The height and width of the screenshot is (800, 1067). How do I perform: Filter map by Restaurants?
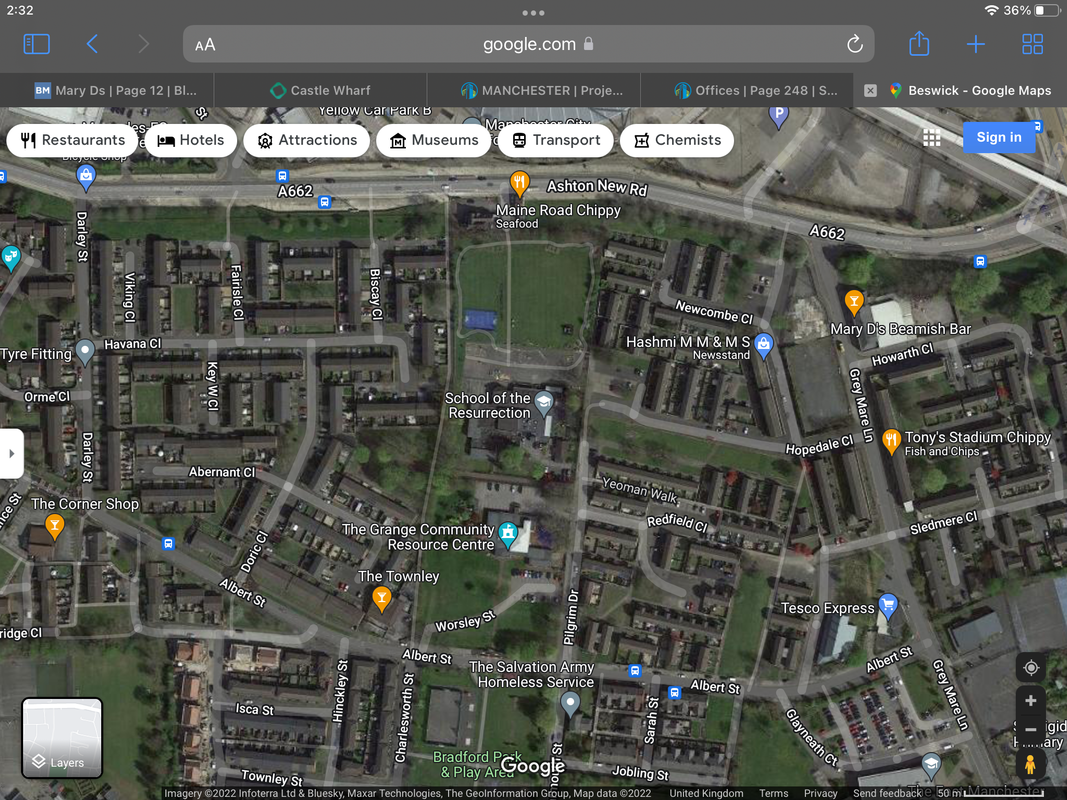(x=73, y=140)
